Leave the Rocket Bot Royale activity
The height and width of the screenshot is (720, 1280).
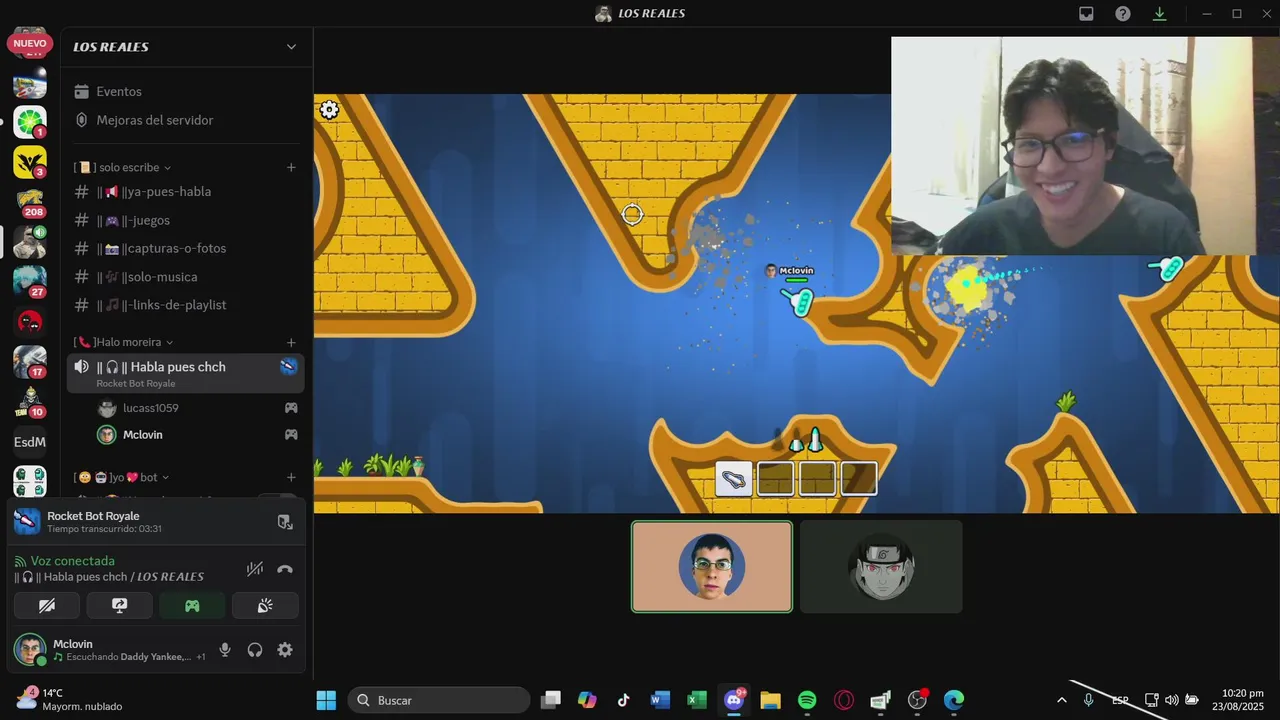(285, 522)
